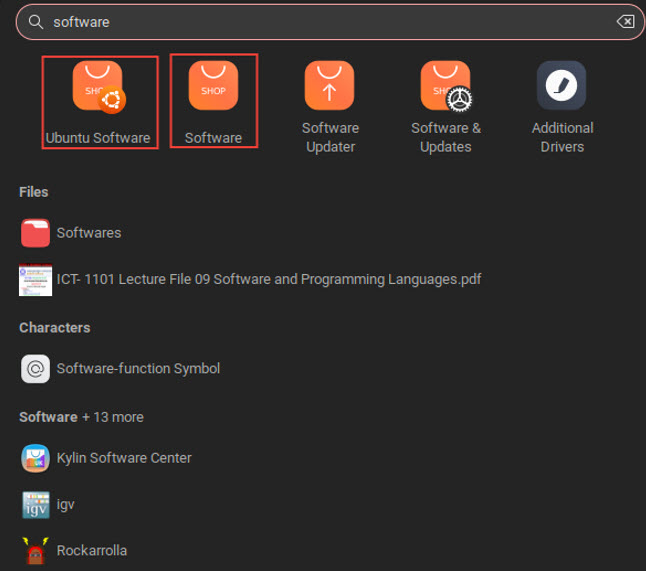Open the Additional Drivers app icon
646x571 pixels.
(x=562, y=85)
